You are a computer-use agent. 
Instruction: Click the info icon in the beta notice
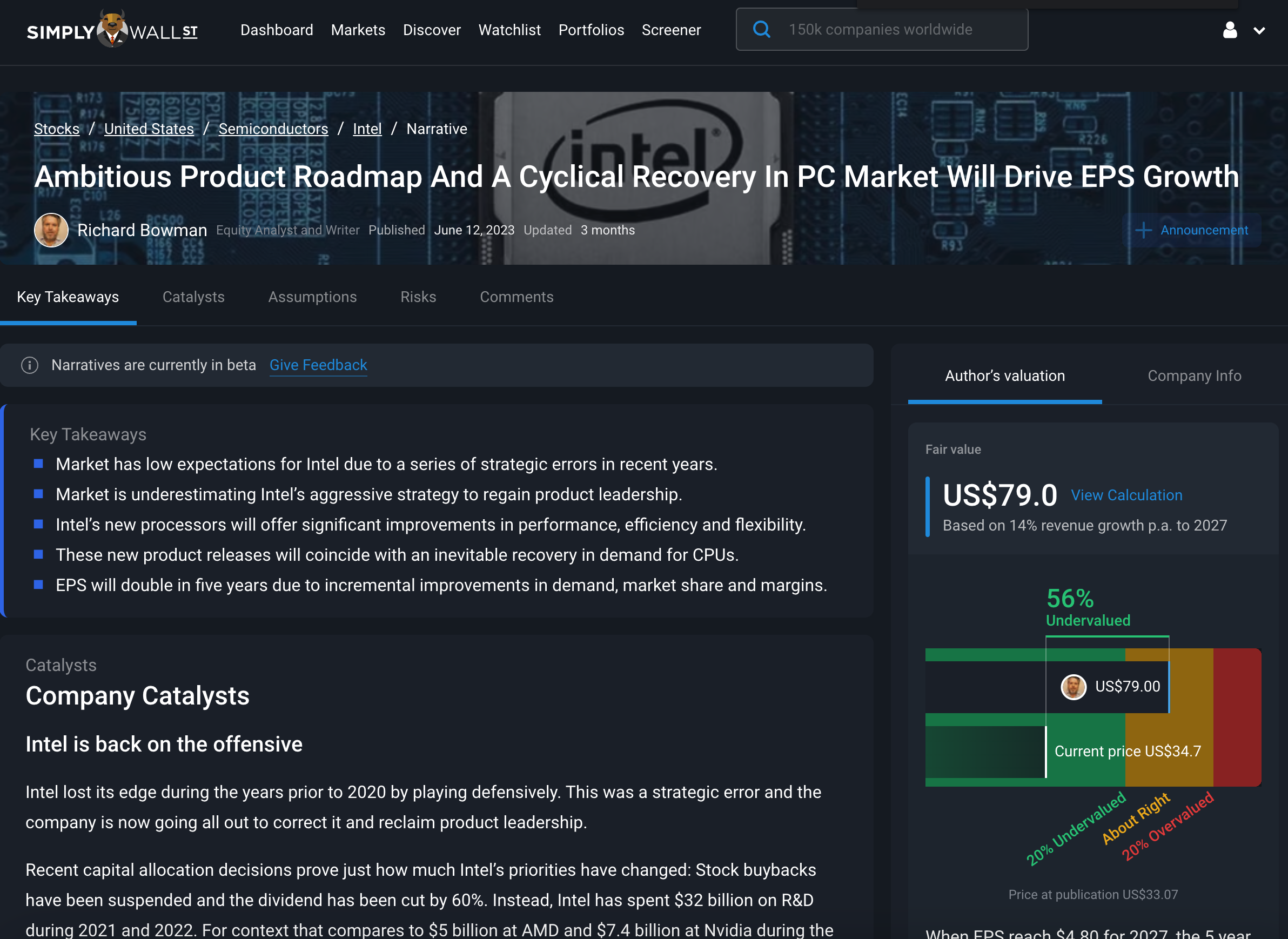tap(30, 365)
